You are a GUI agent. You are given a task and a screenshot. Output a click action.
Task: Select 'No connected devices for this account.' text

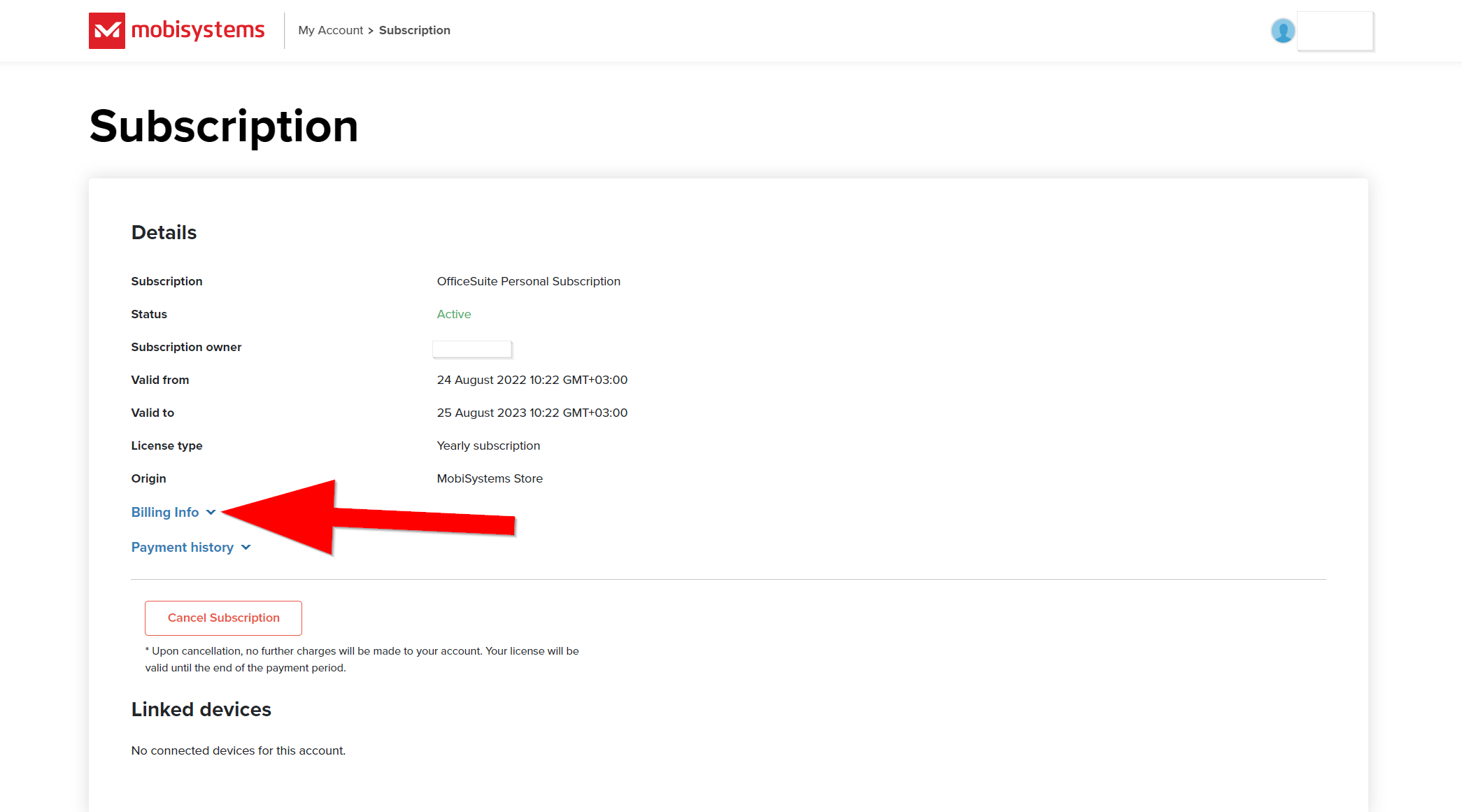239,750
